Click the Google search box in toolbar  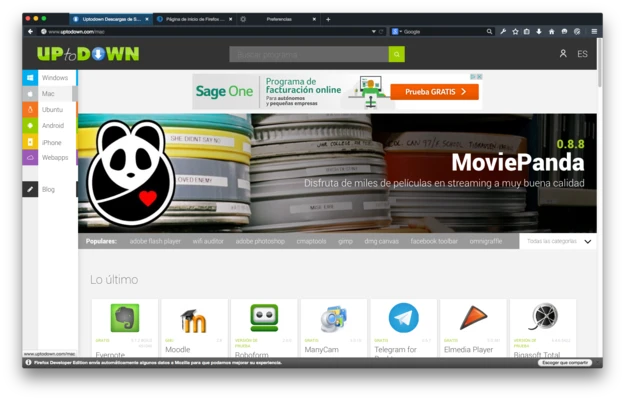pos(442,31)
